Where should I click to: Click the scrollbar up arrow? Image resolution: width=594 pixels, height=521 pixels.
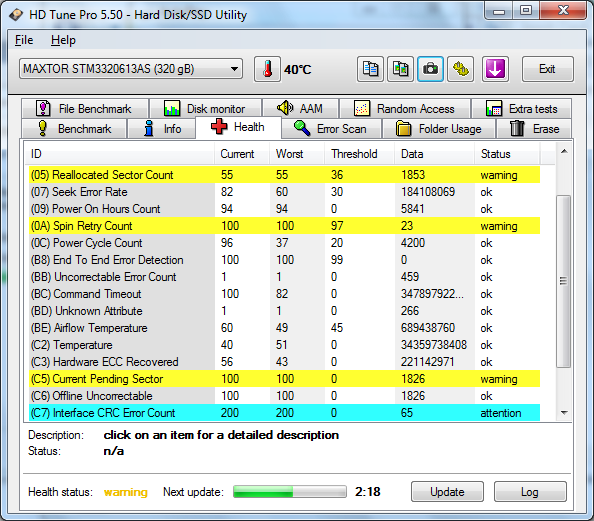(x=564, y=151)
